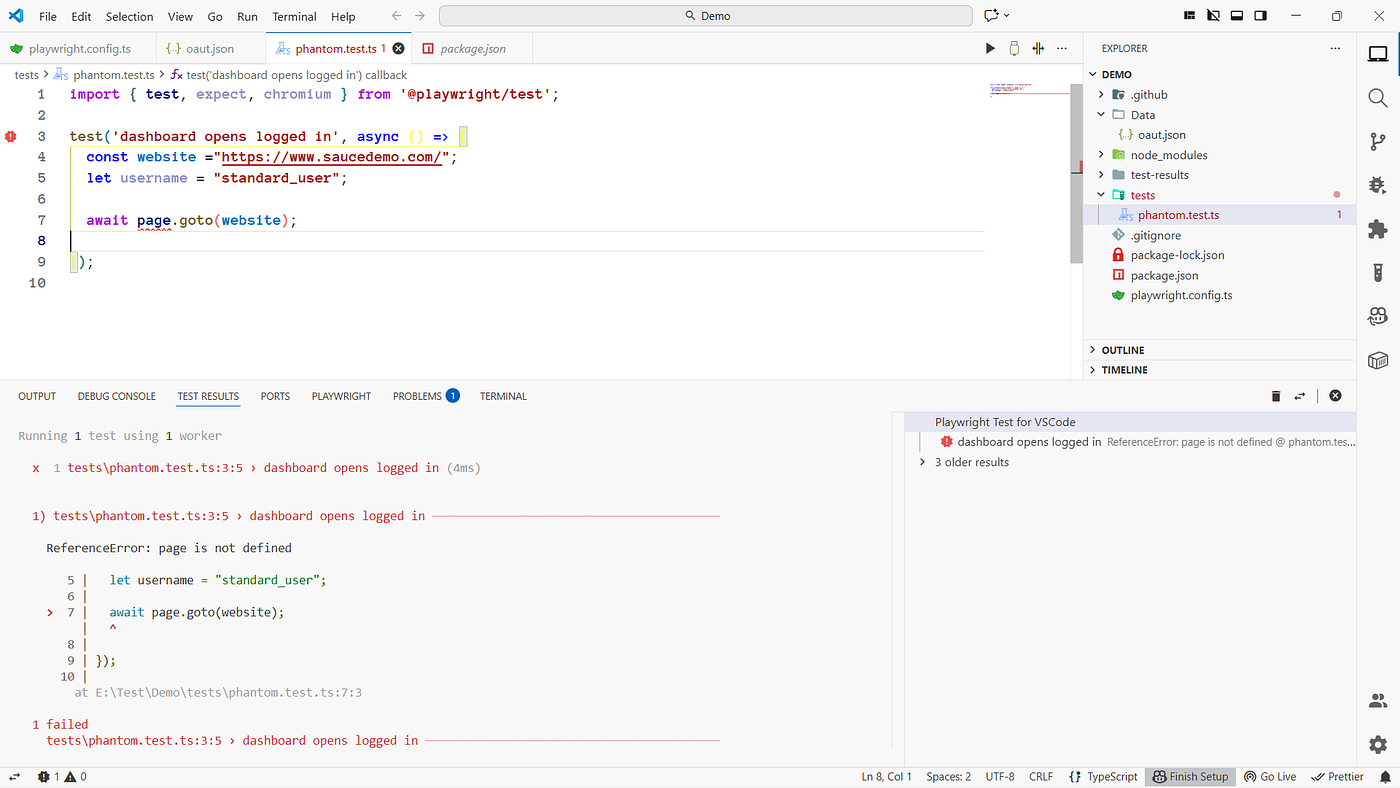Image resolution: width=1400 pixels, height=788 pixels.
Task: Open the Extensions view
Action: point(1378,228)
